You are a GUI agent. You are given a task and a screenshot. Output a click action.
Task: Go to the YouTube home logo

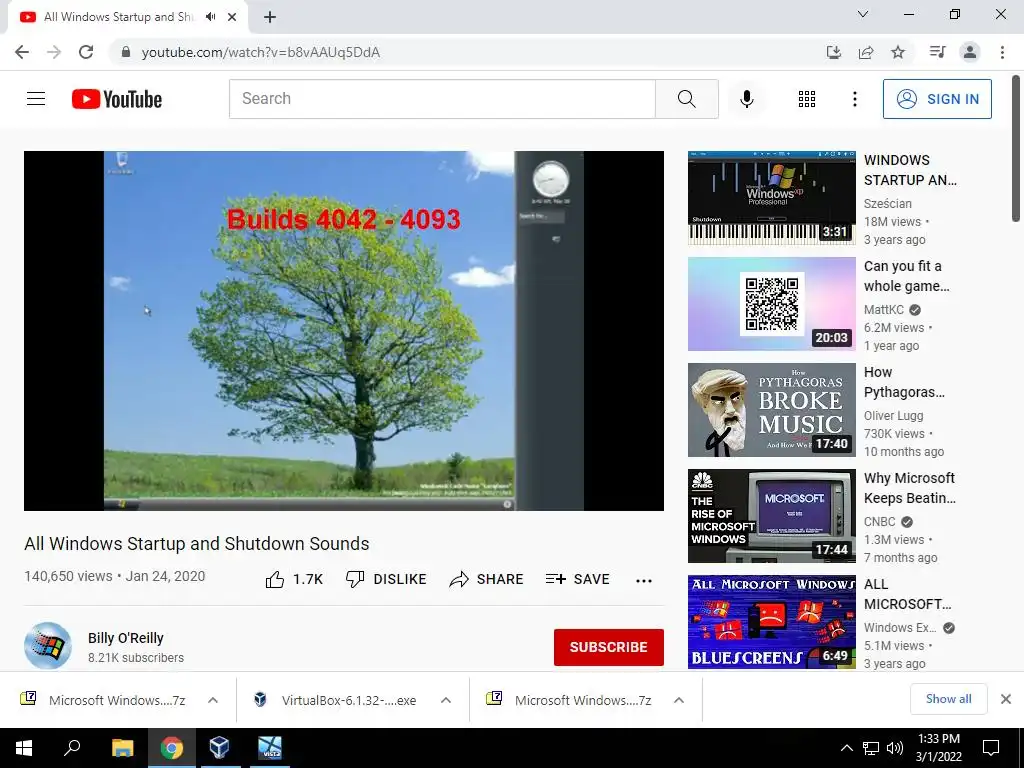tap(117, 99)
